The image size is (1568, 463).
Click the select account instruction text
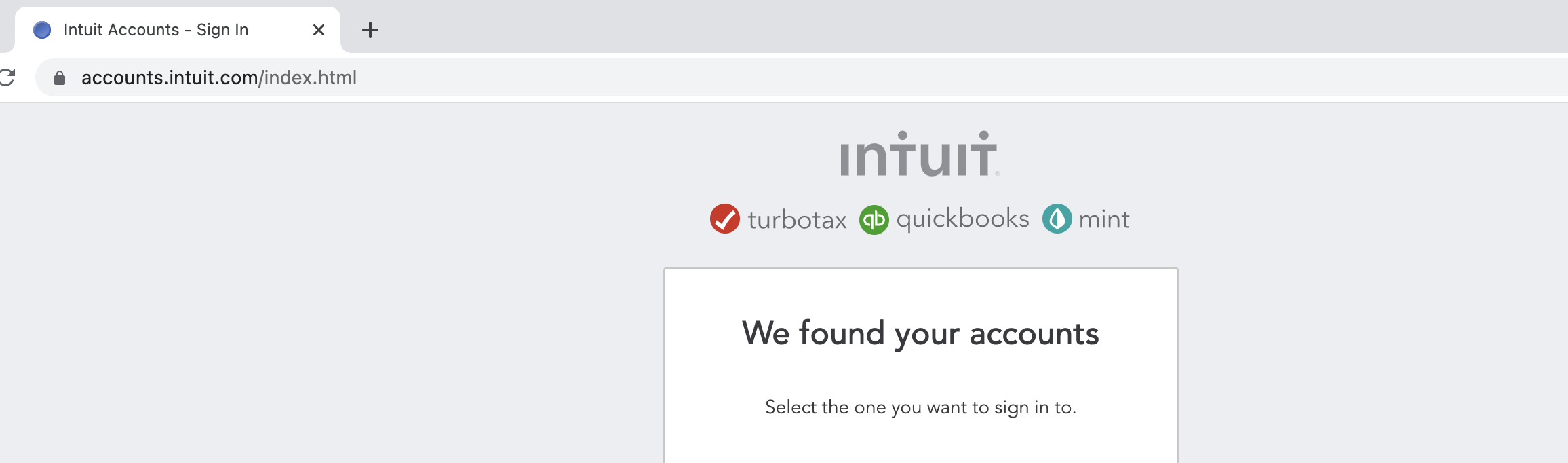point(920,407)
